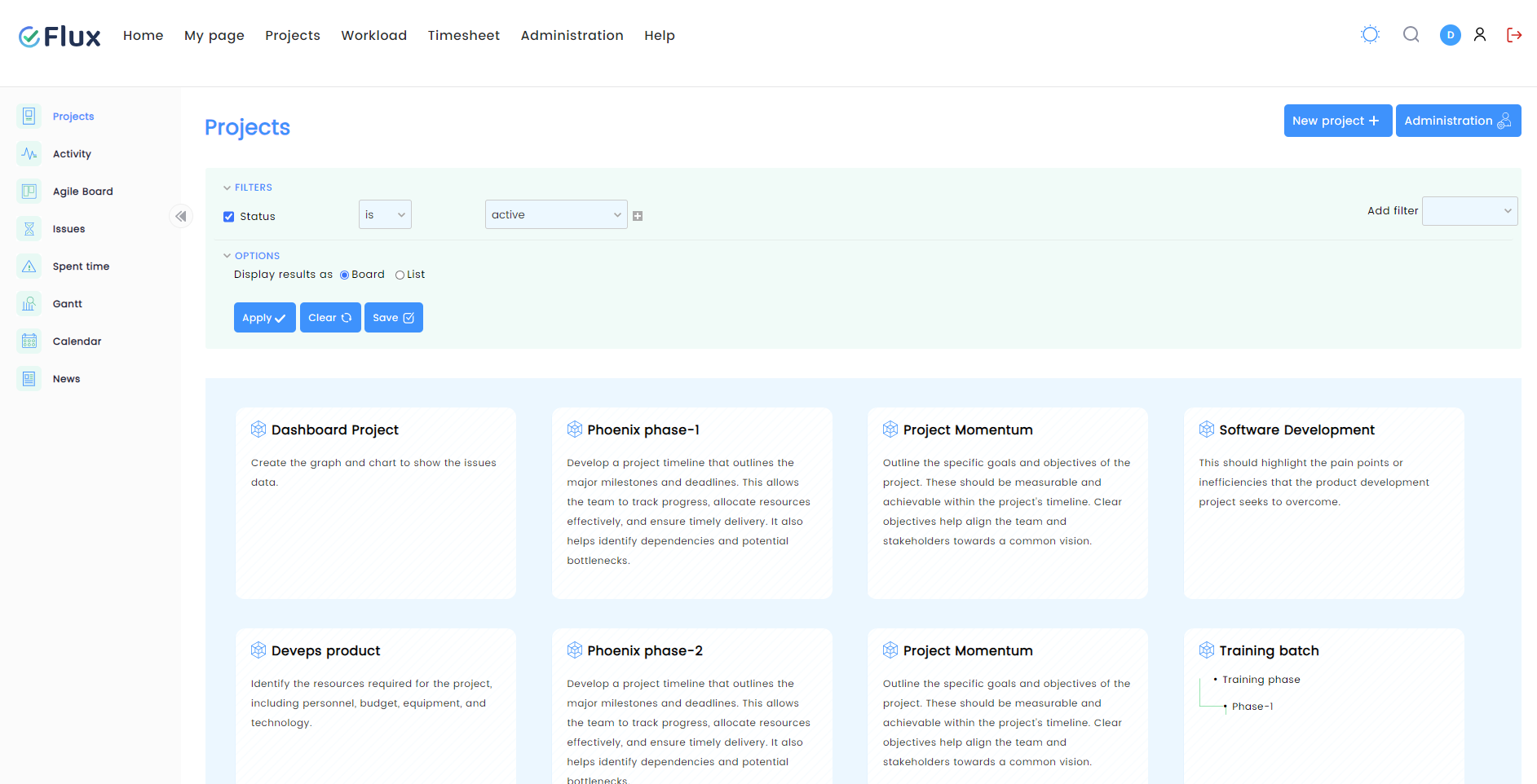Click the New project button

coord(1337,121)
